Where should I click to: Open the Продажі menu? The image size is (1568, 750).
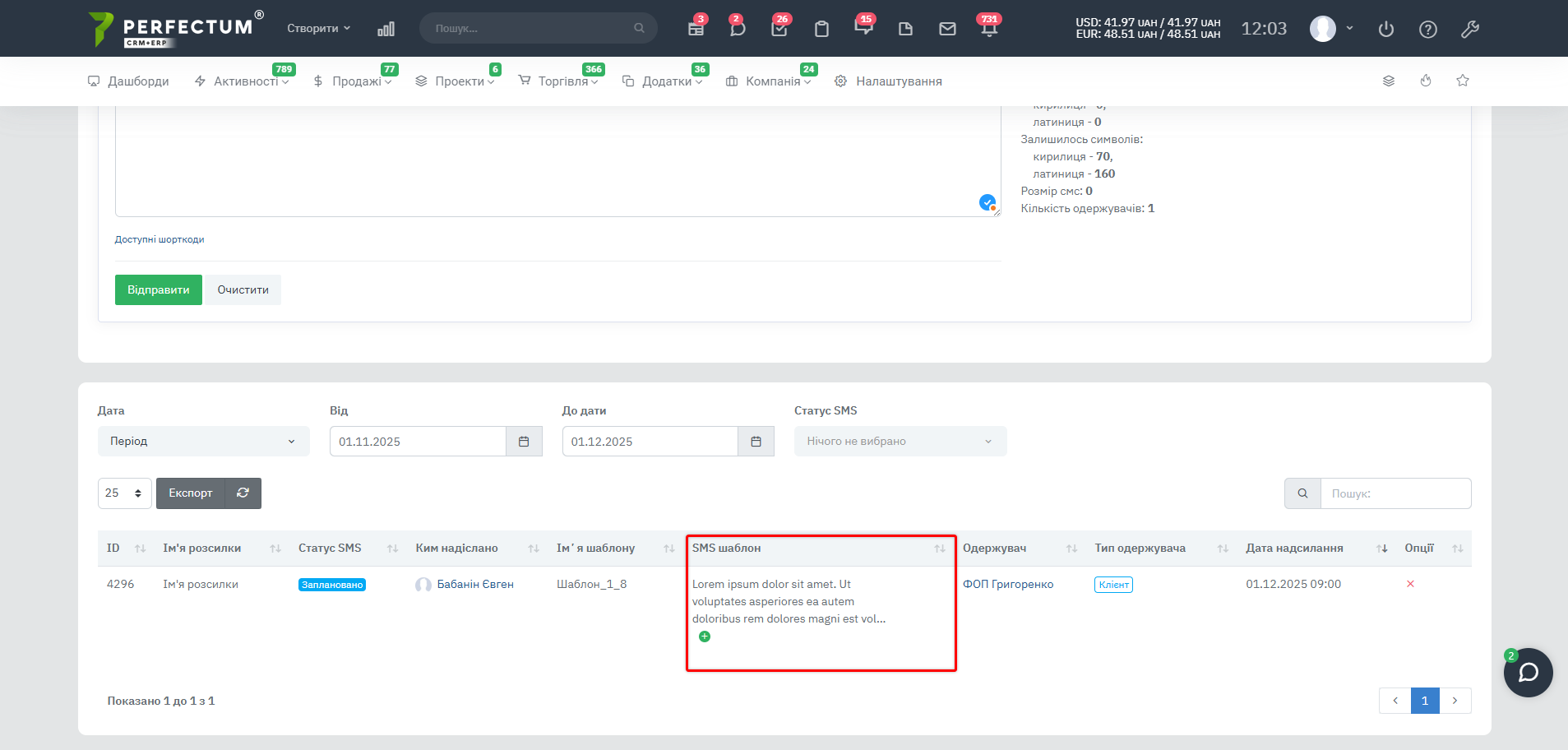[x=354, y=81]
